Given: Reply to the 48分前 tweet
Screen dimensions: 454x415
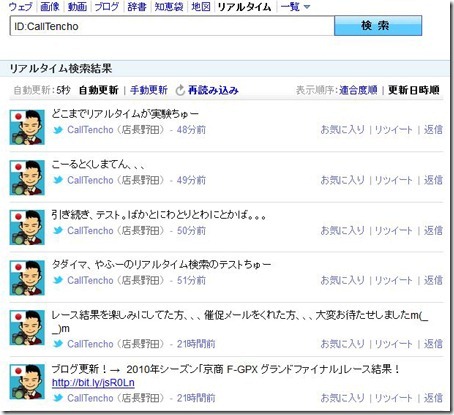Looking at the screenshot, I should [x=433, y=130].
